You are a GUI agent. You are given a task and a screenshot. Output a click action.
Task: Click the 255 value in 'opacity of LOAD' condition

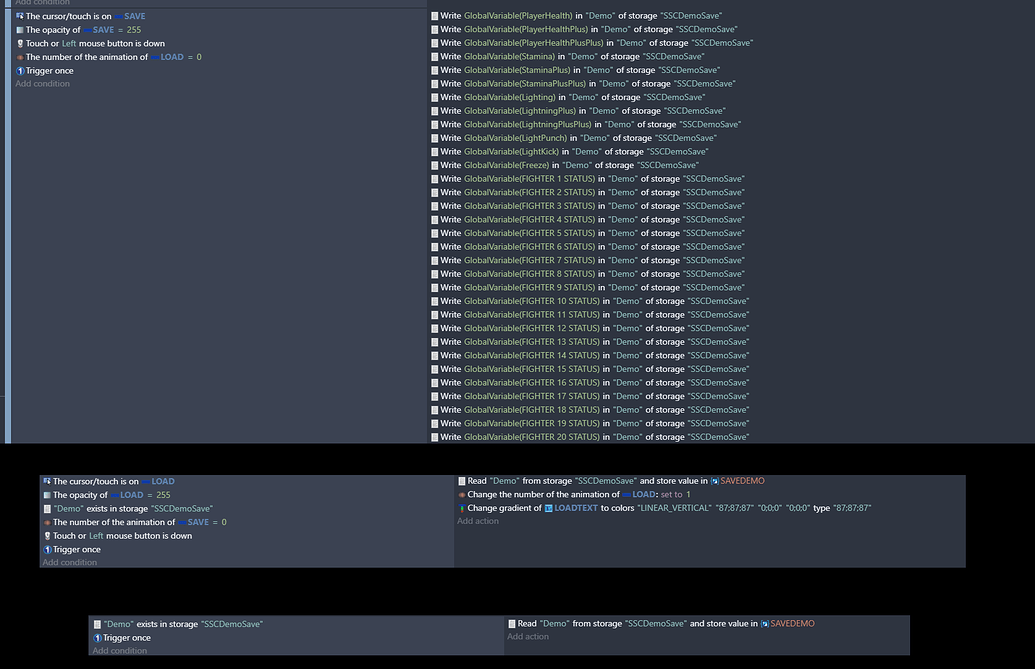163,495
